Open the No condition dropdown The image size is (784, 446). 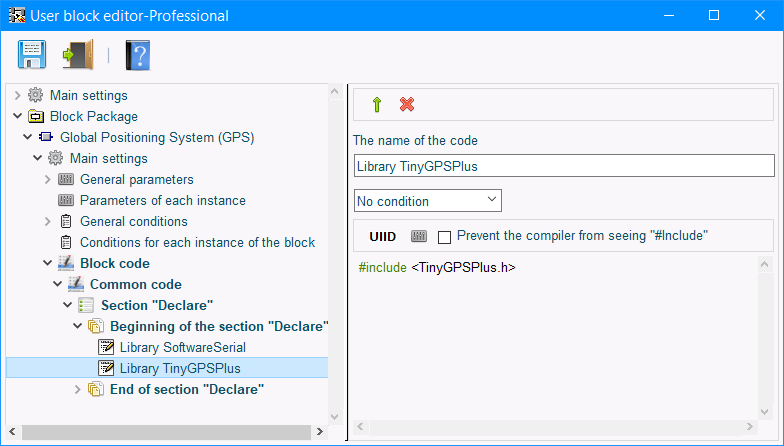(428, 200)
